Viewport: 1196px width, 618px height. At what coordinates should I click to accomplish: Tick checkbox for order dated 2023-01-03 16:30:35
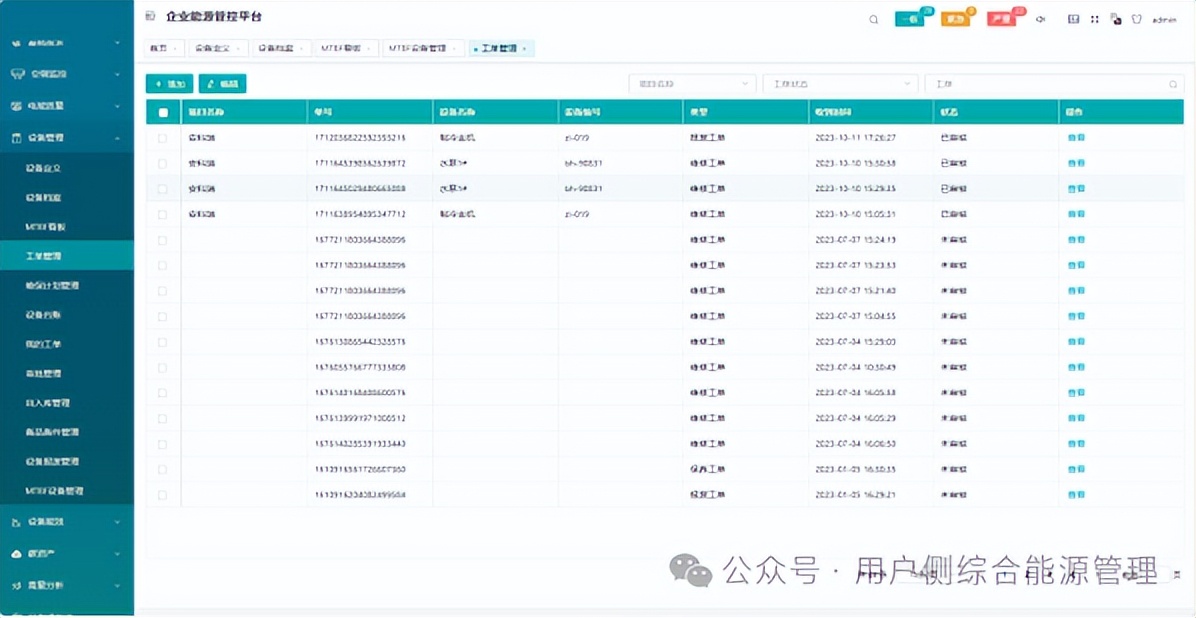click(x=162, y=469)
